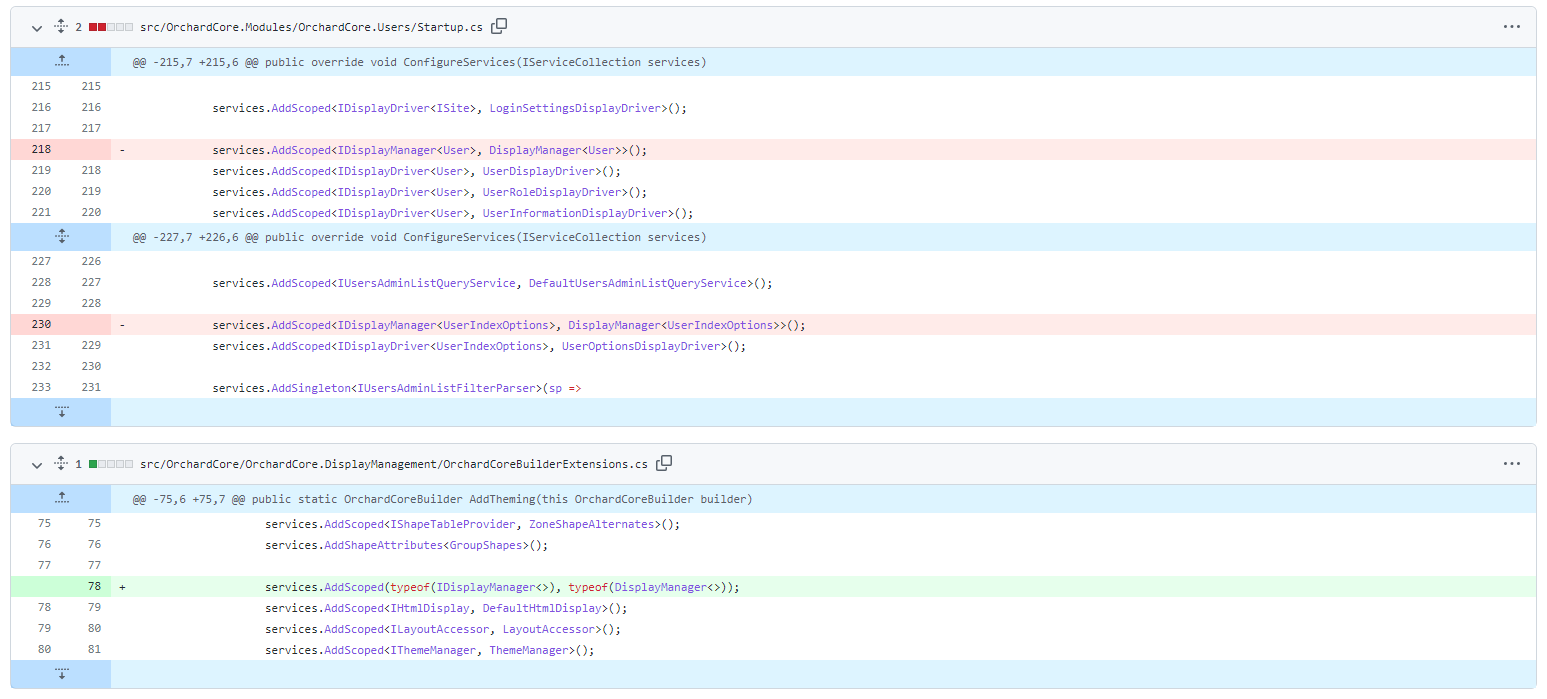The width and height of the screenshot is (1547, 699).
Task: Click the ThemeManager code line
Action: click(430, 650)
